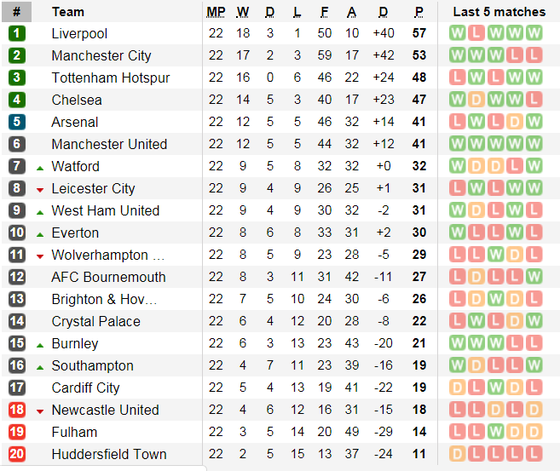
Task: Click Chelsea's orange draw badge in last matches
Action: (476, 100)
